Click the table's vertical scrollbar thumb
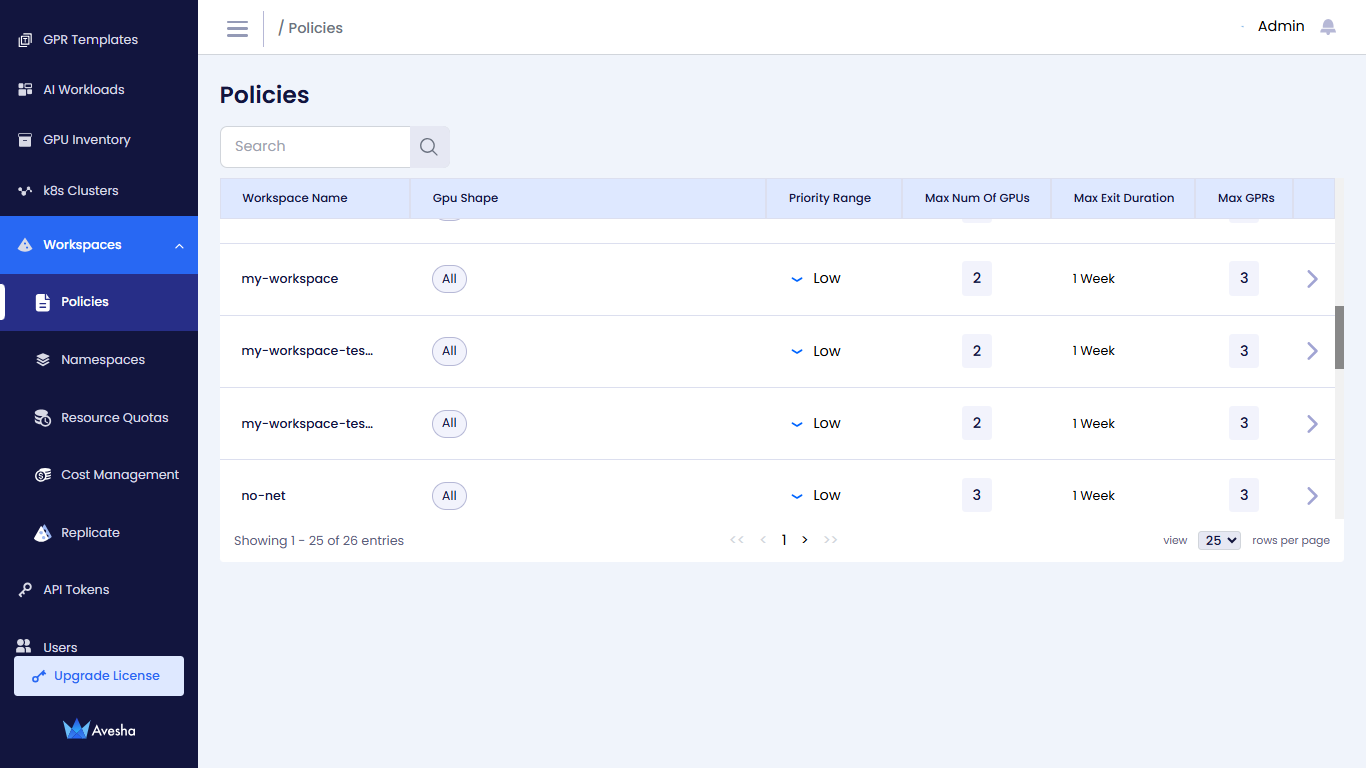1366x768 pixels. [x=1339, y=337]
